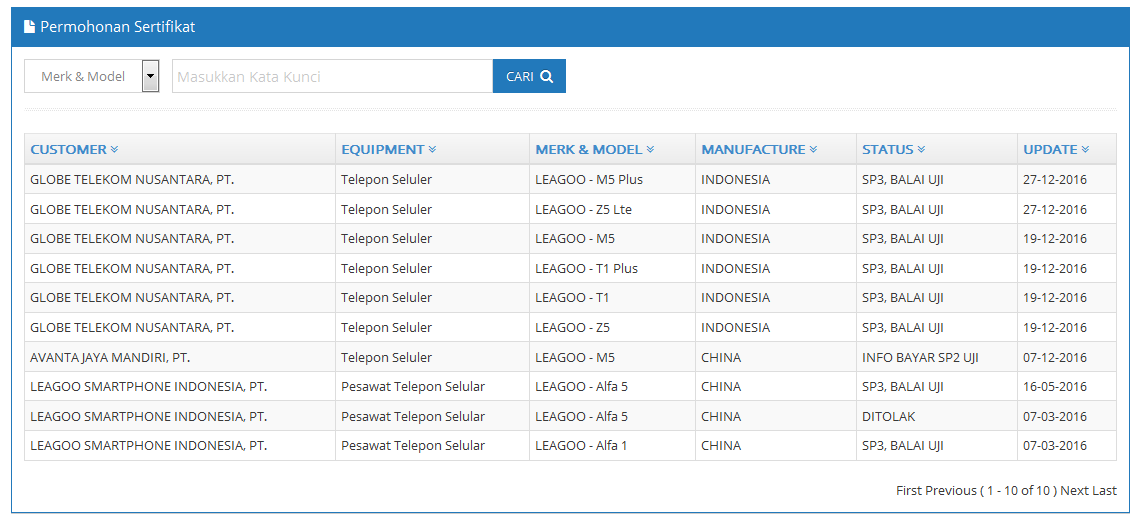Select the AVANTA JAYA MANDIRI, PT. row
Screen dimensions: 1141x519
point(570,357)
